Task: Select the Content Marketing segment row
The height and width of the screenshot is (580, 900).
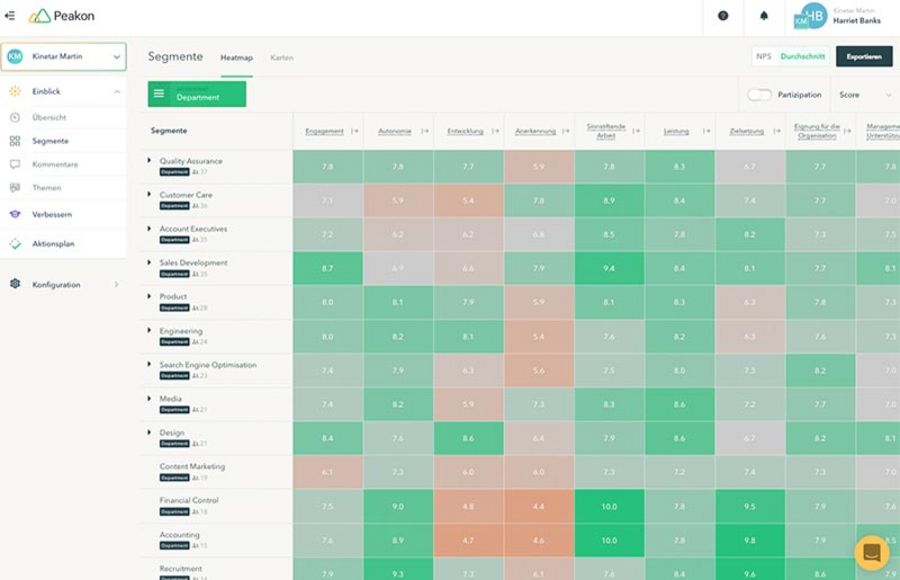Action: (217, 472)
